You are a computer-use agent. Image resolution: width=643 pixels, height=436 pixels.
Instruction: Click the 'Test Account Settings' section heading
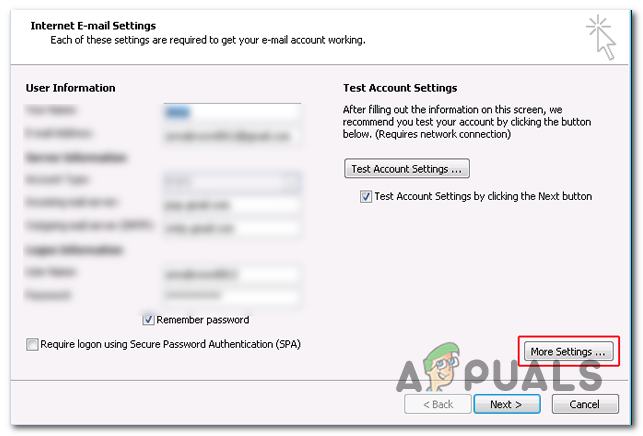coord(400,88)
